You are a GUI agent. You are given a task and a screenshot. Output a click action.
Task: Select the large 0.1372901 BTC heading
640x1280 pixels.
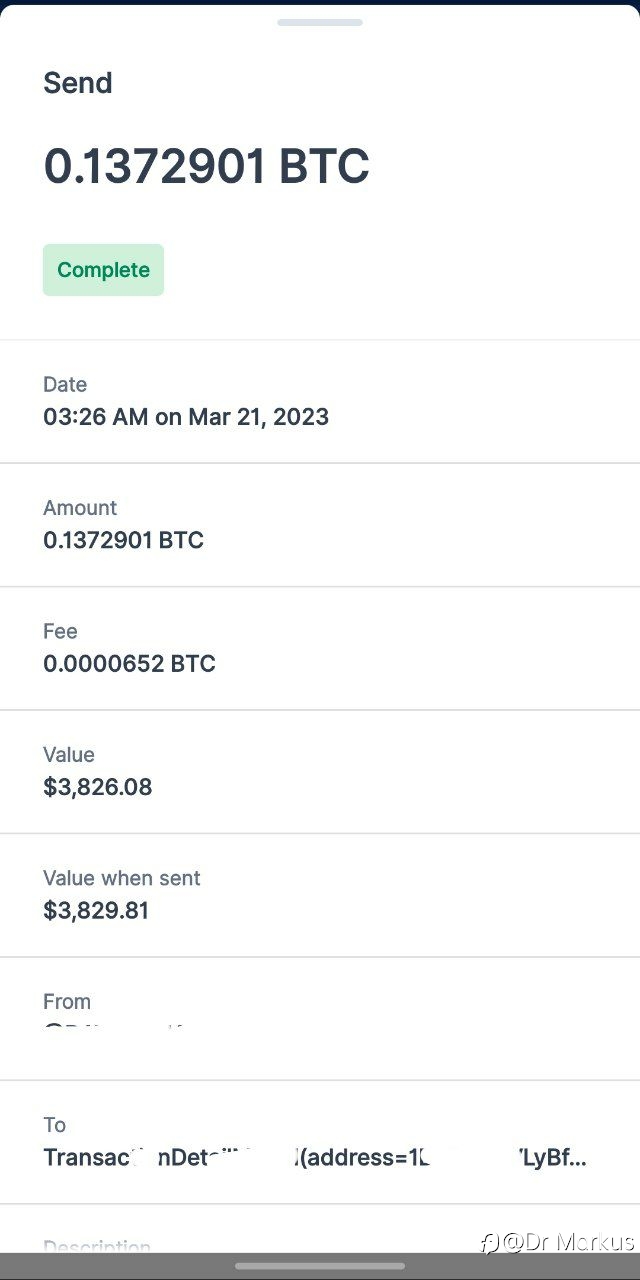pyautogui.click(x=206, y=166)
